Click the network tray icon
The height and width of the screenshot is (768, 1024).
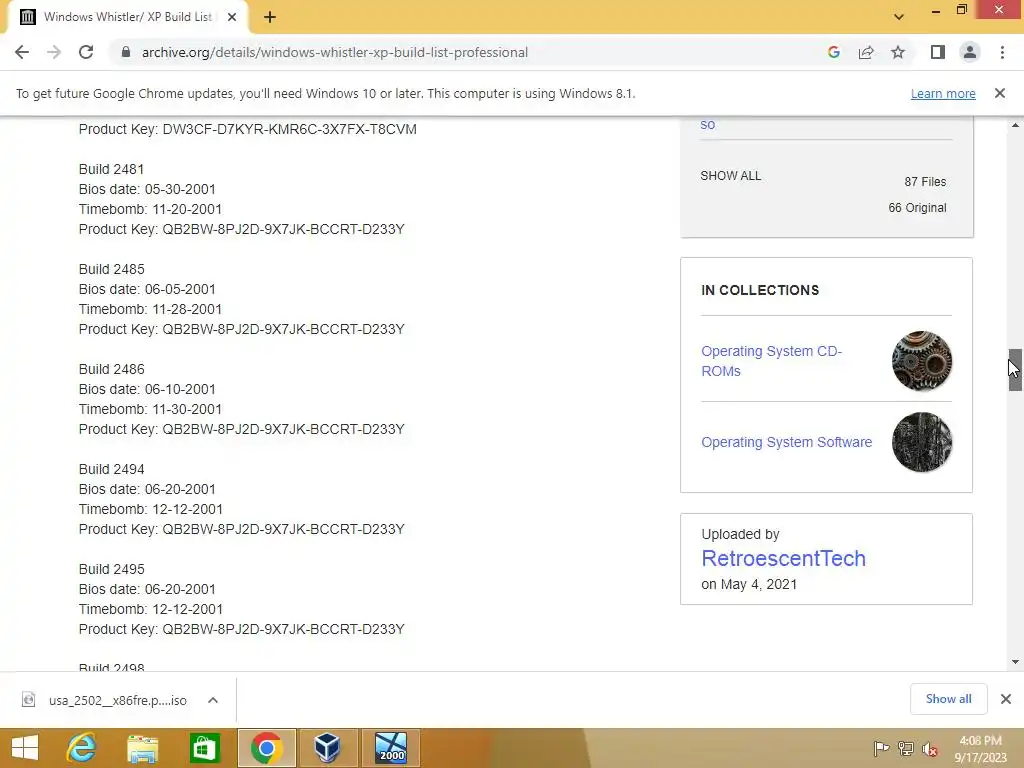point(906,748)
